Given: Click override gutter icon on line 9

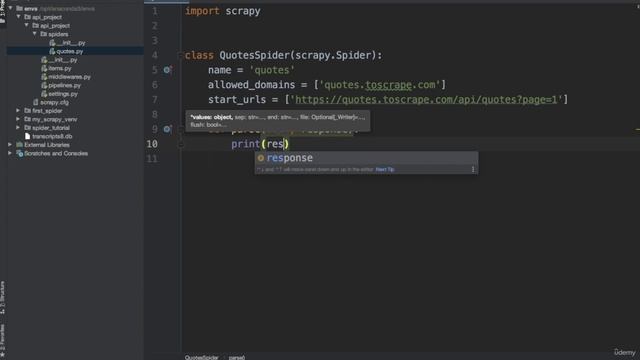Looking at the screenshot, I should point(167,129).
